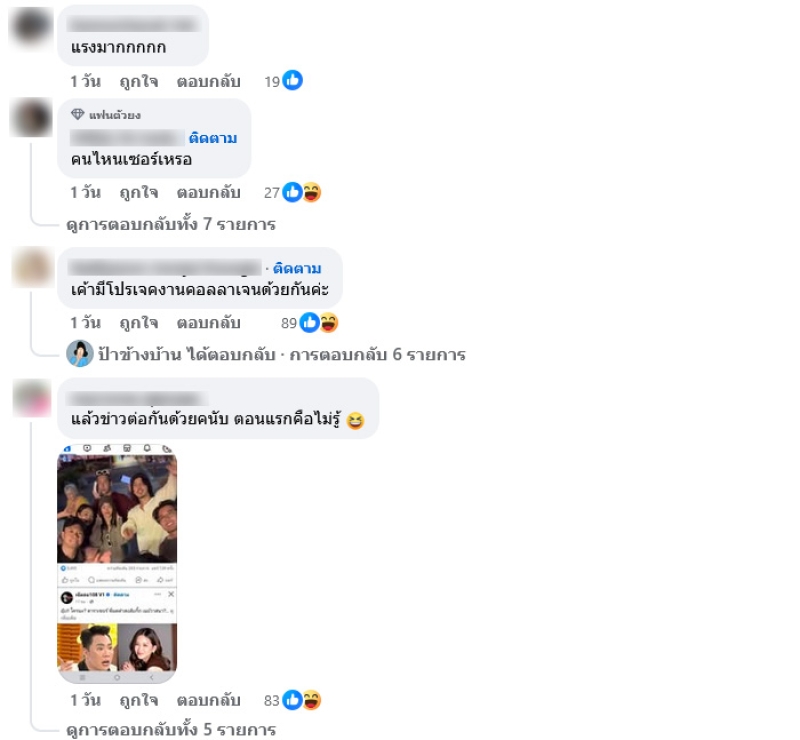Reply to the คอลลาเจน project comment
The image size is (800, 740).
(208, 323)
